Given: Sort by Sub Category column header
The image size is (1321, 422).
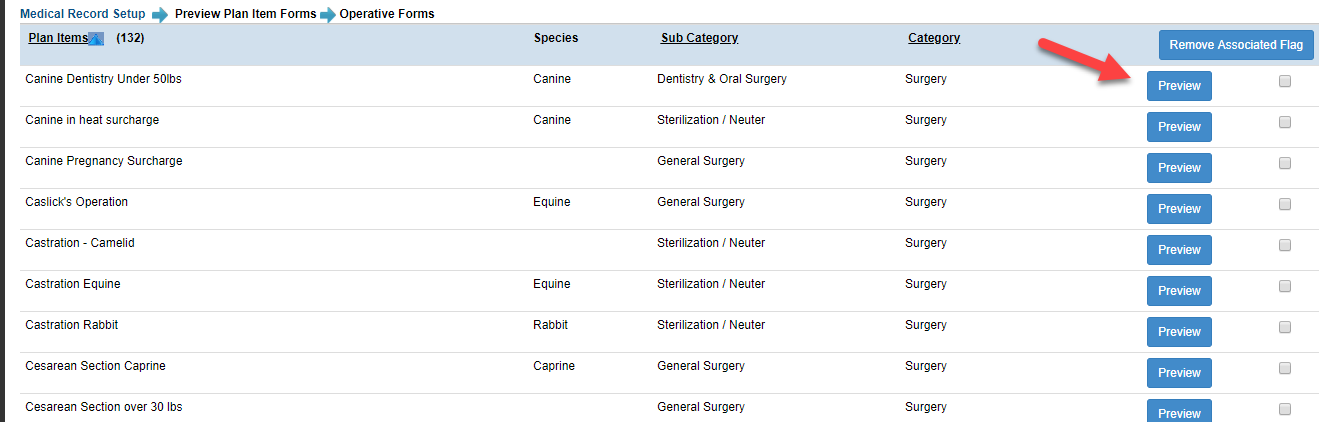Looking at the screenshot, I should click(699, 38).
